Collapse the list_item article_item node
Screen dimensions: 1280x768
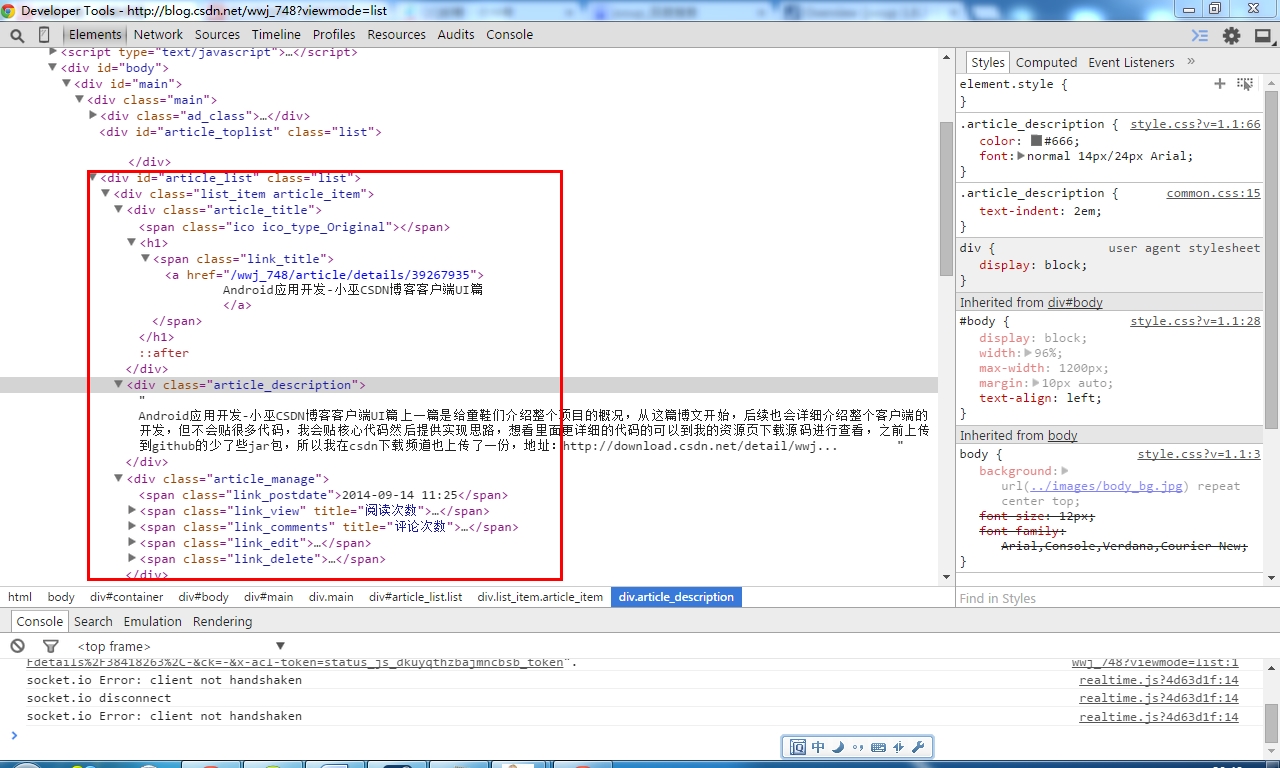[x=106, y=194]
